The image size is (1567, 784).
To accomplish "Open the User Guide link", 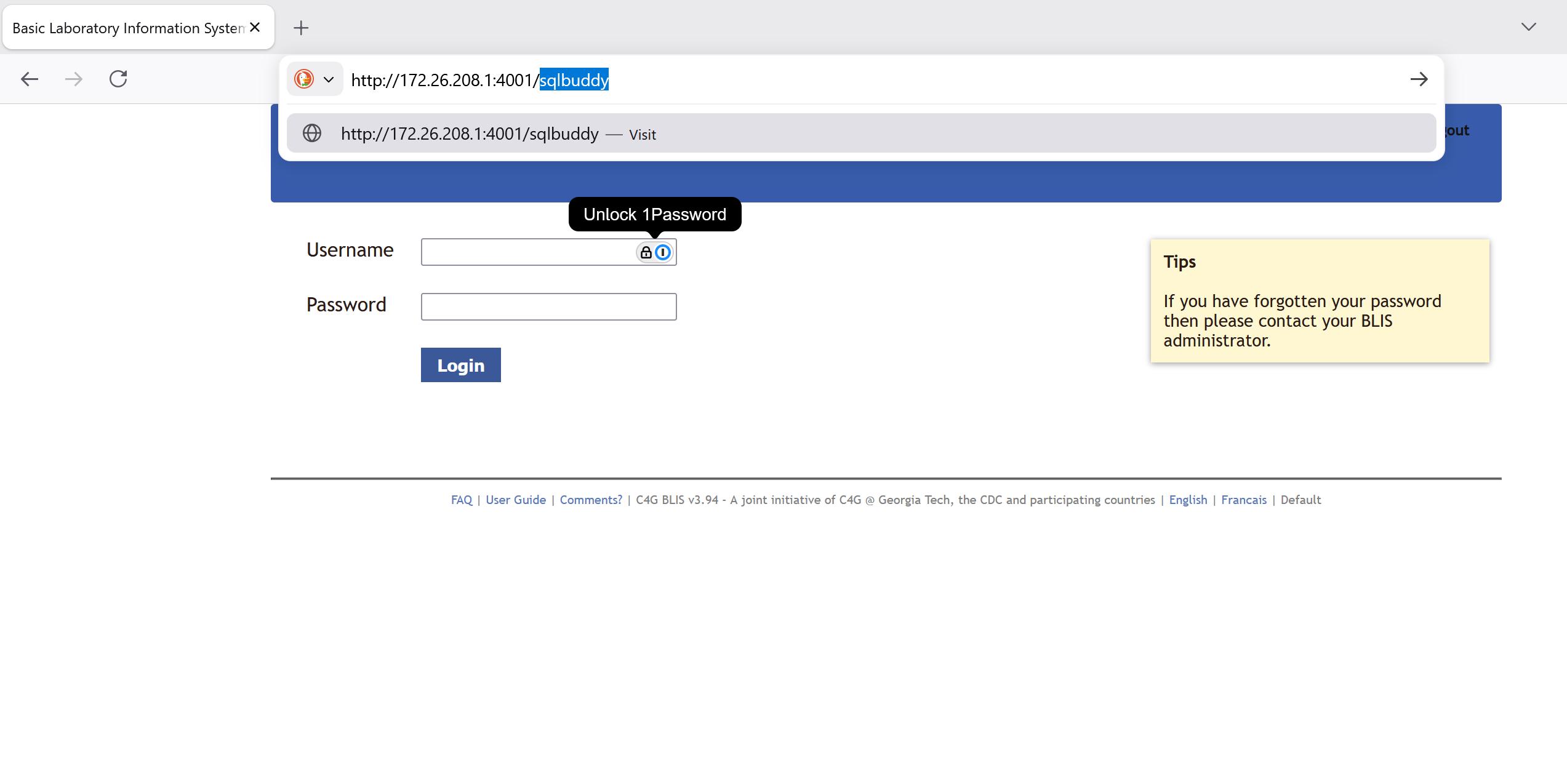I will [x=515, y=500].
